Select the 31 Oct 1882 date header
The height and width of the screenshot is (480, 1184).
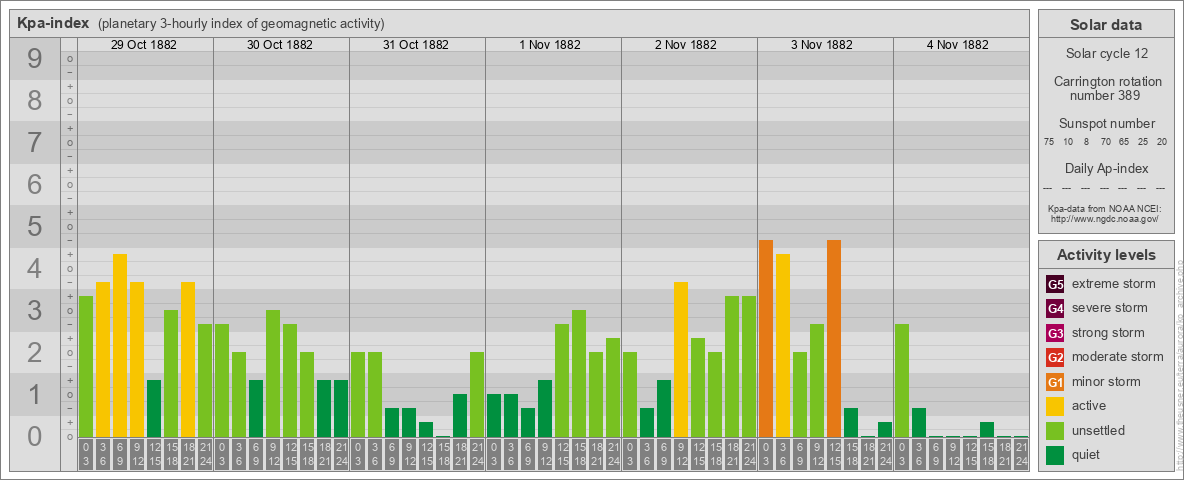coord(415,45)
